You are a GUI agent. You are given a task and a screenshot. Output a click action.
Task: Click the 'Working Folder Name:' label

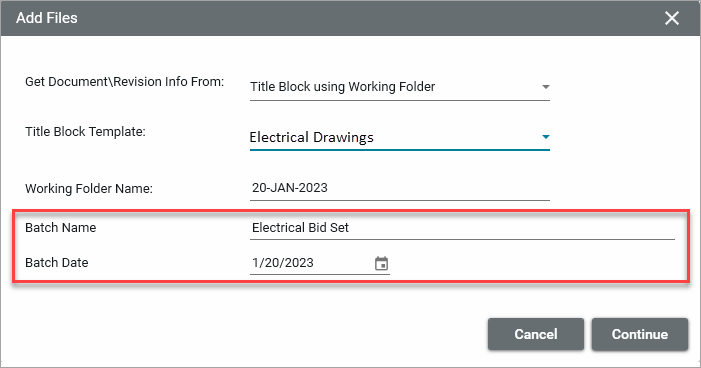89,188
